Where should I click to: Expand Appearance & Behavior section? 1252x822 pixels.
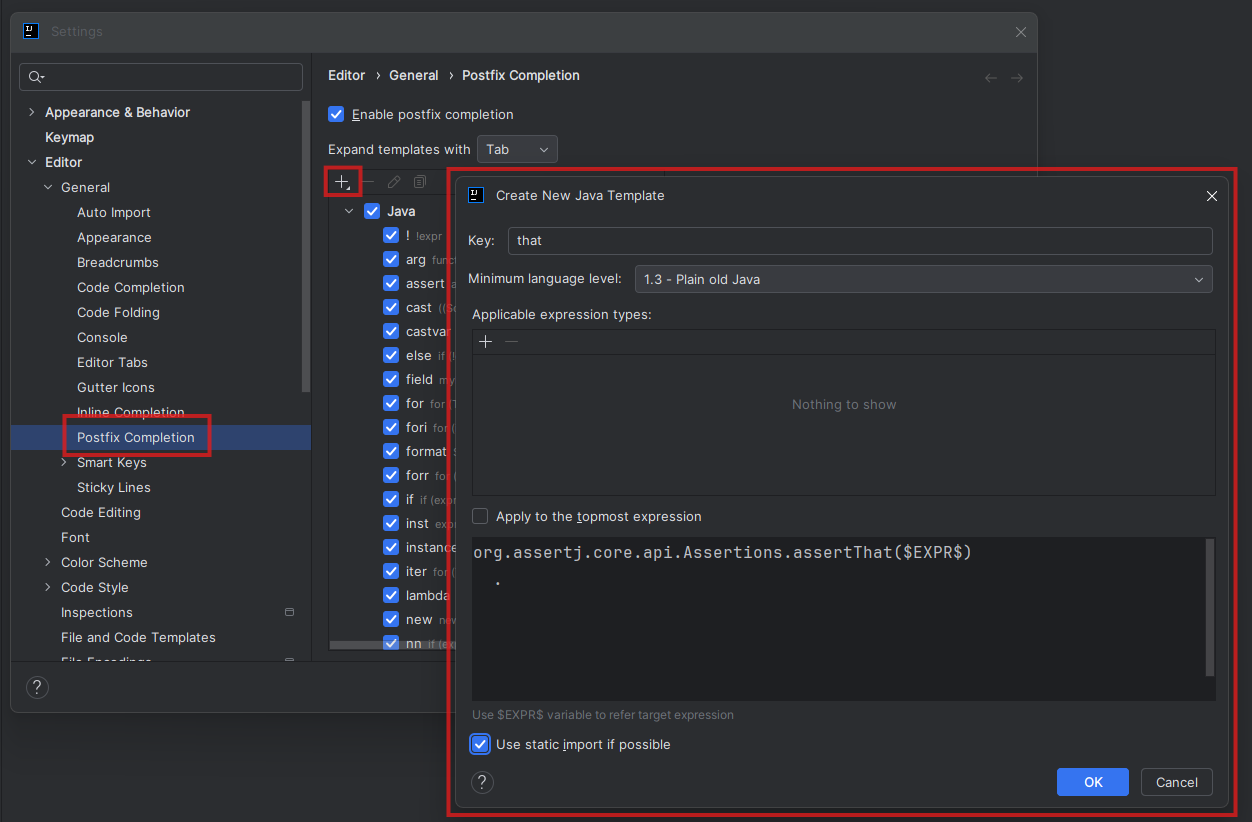tap(32, 112)
